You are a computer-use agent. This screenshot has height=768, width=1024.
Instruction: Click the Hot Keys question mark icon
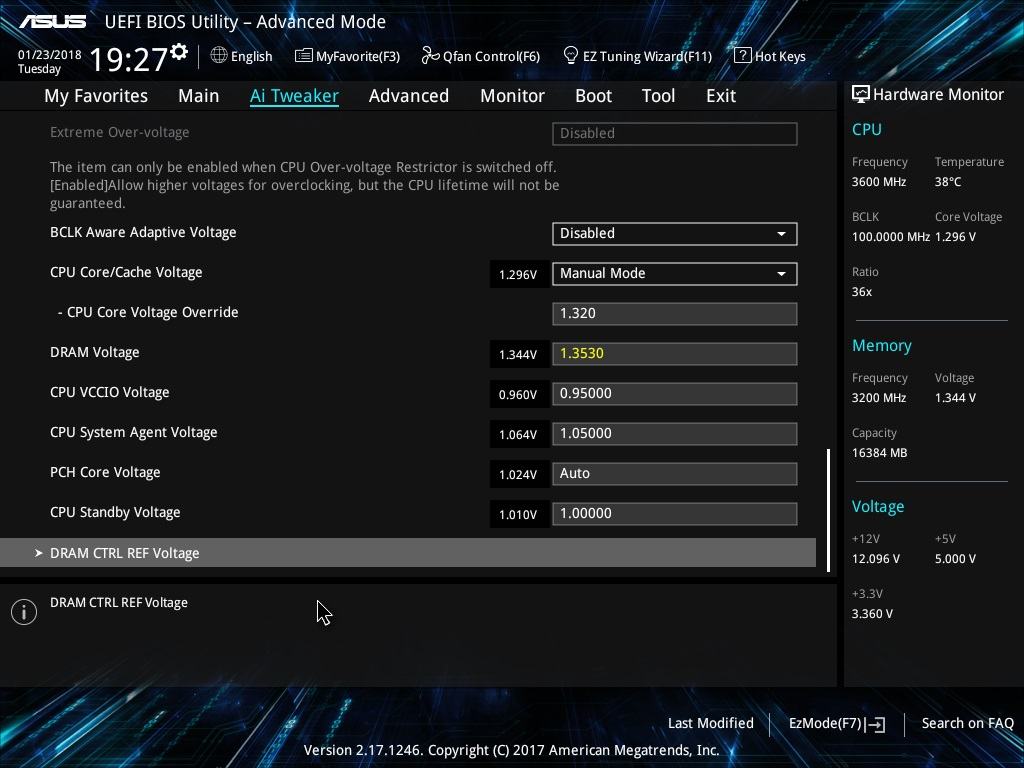coord(743,56)
